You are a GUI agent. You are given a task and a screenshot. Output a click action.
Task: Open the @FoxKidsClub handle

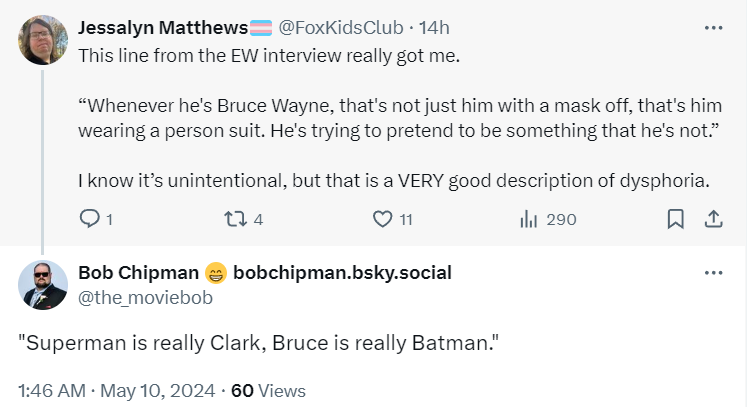pos(341,28)
